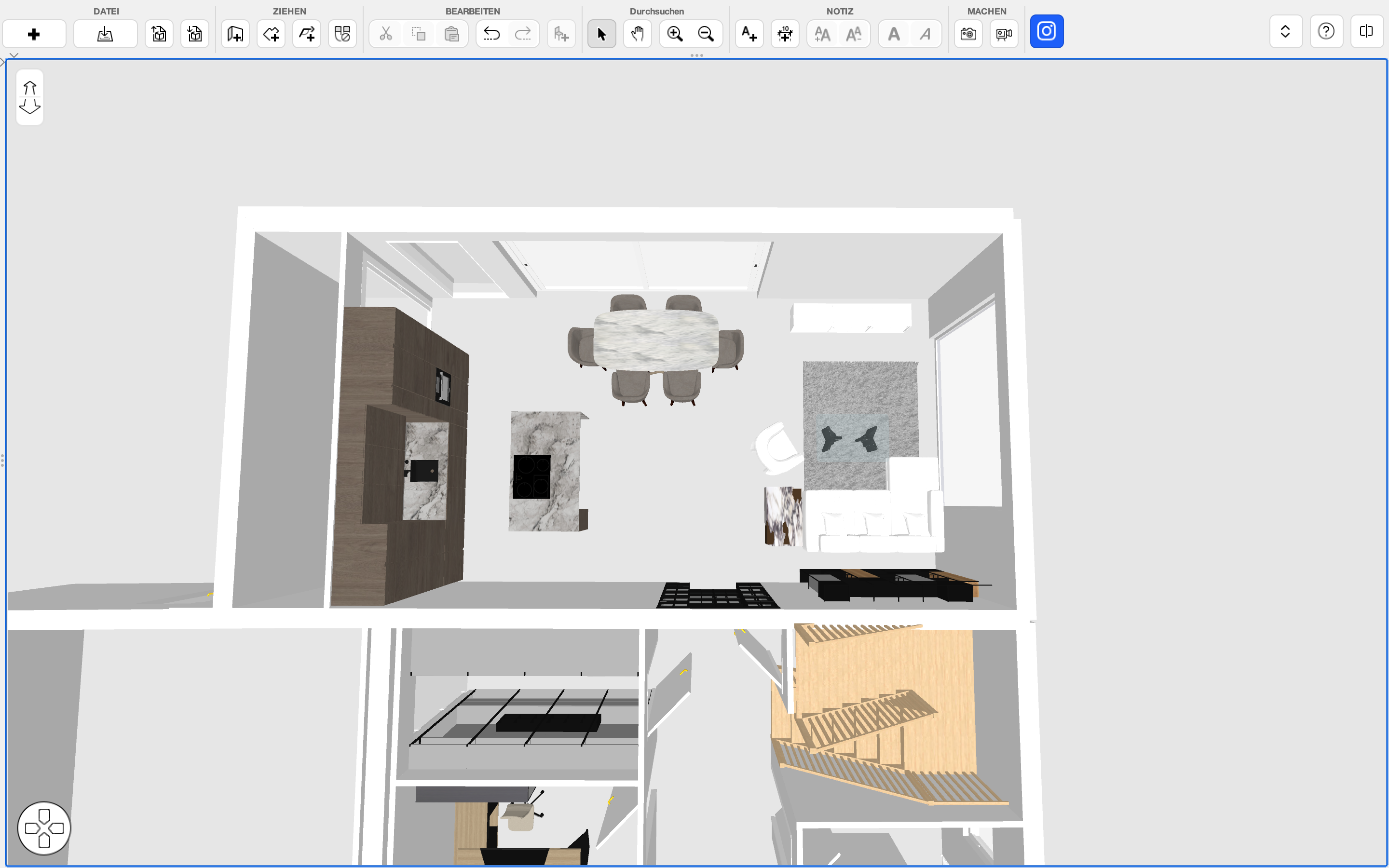Take a photo with camera icon
This screenshot has height=868, width=1389.
click(x=967, y=34)
